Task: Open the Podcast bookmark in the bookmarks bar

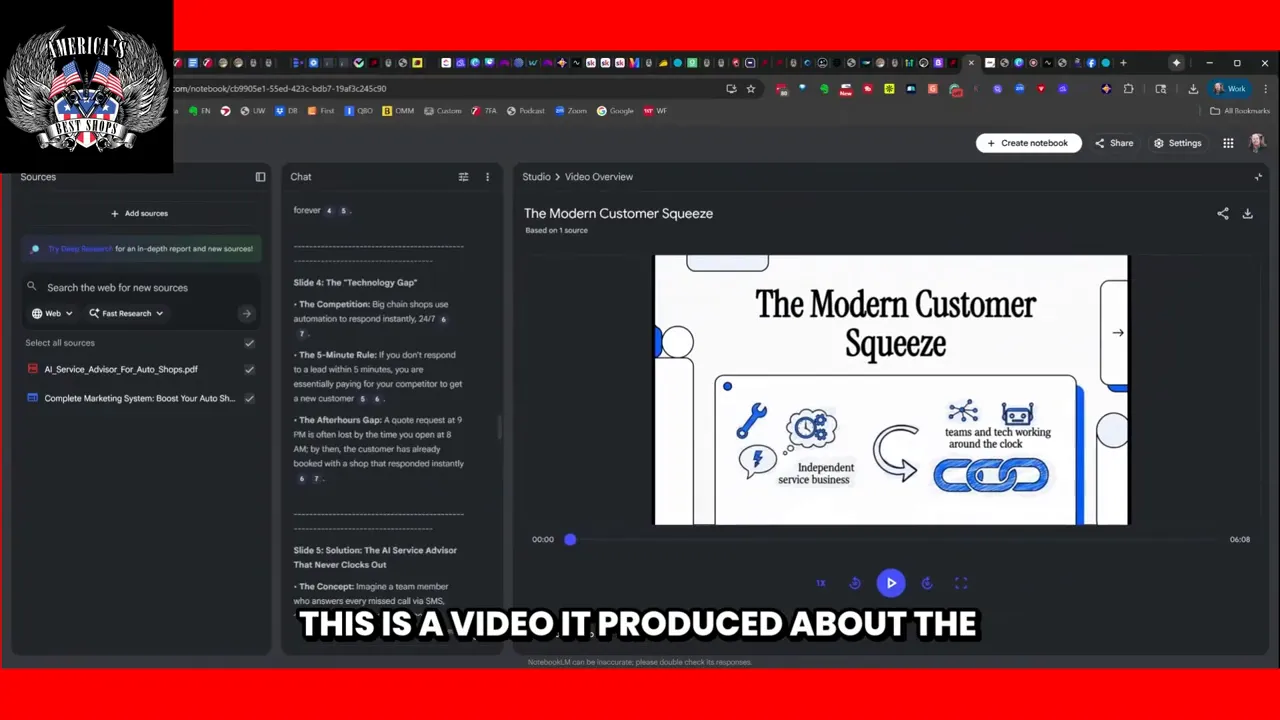Action: point(525,111)
